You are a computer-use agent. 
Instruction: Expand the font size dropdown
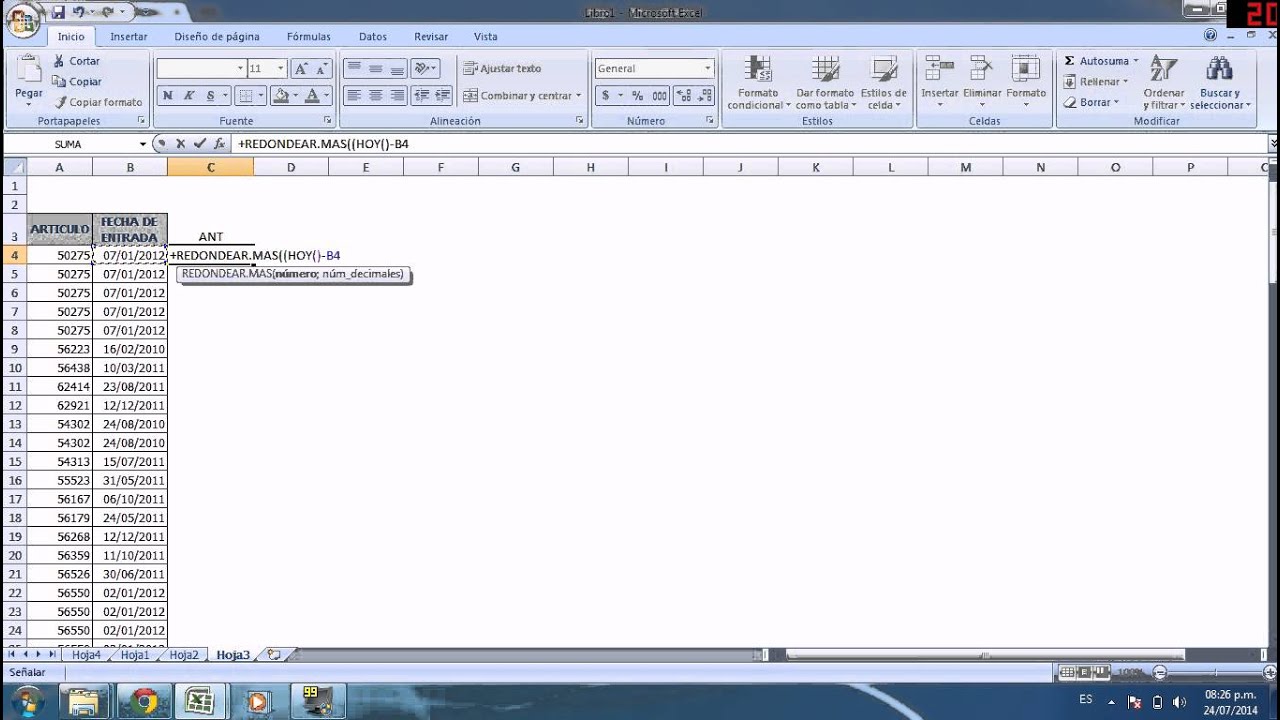coord(280,69)
